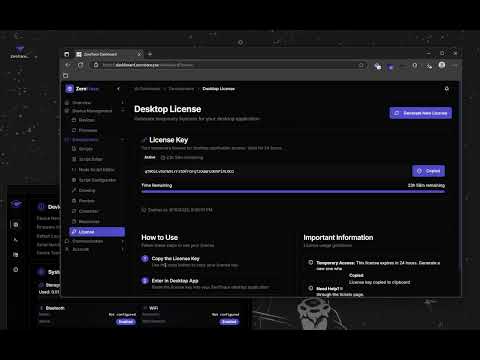
Task: Click the Dashboard breadcrumb
Action: [x=147, y=89]
